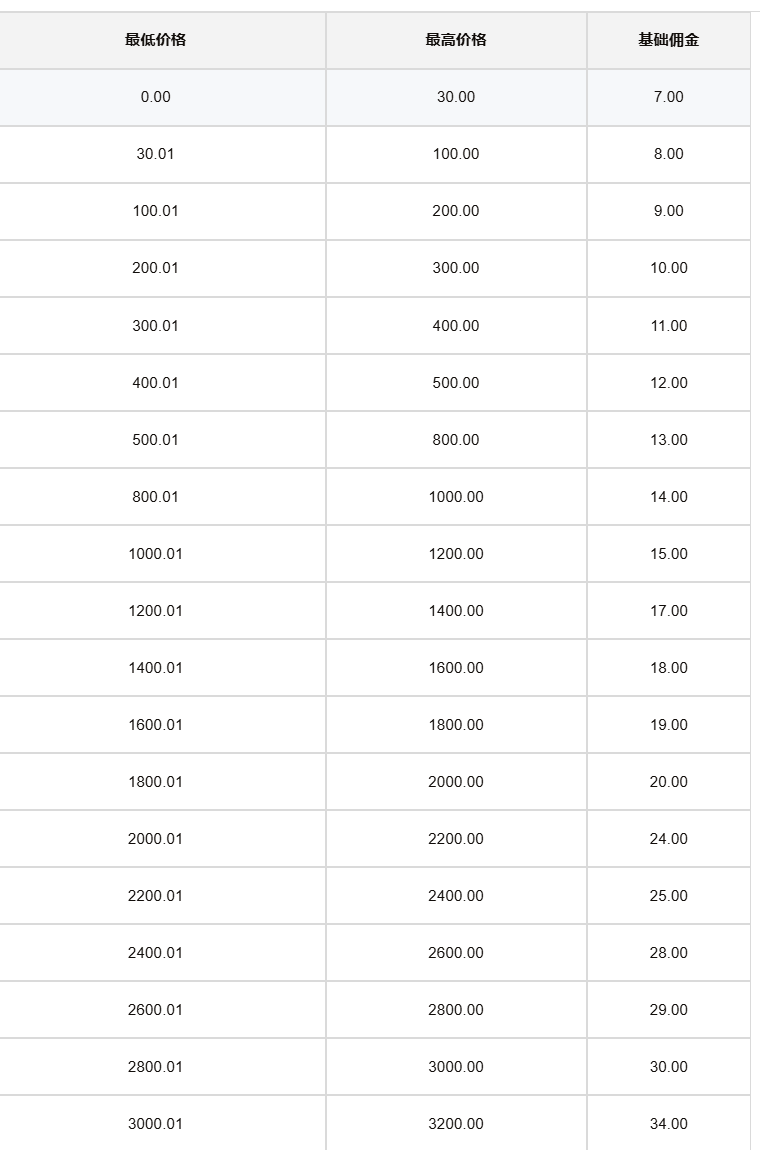Image resolution: width=760 pixels, height=1150 pixels.
Task: Click the 2400.00 maximum price cell
Action: [x=456, y=896]
